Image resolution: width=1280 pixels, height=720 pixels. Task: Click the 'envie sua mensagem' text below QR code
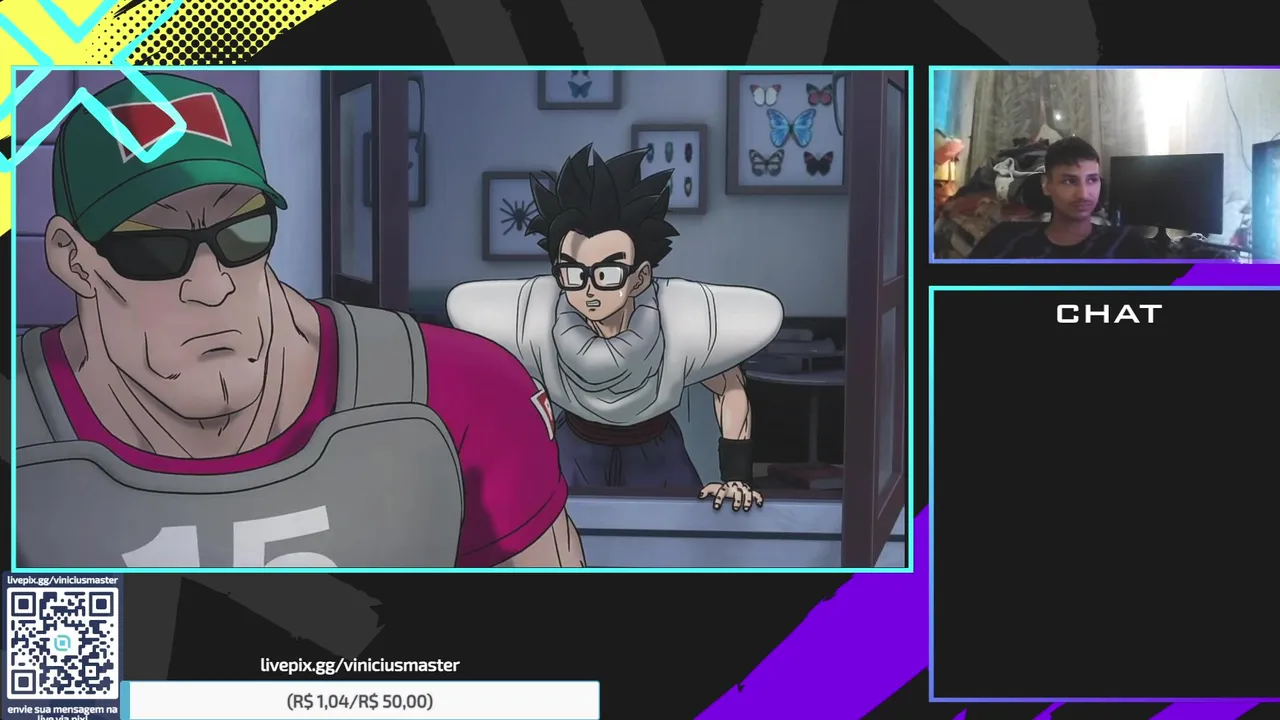(62, 712)
